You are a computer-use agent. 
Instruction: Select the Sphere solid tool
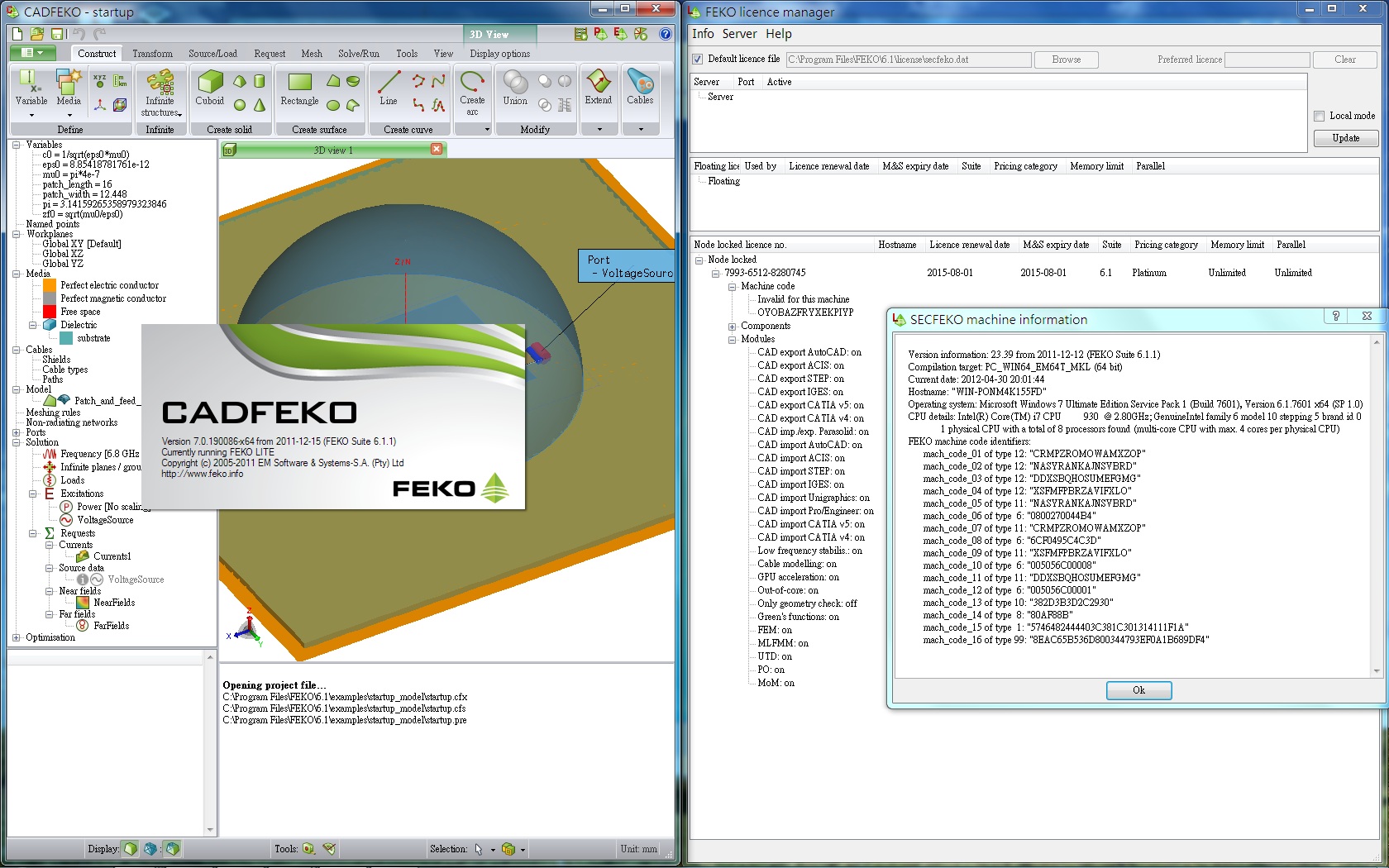click(x=240, y=105)
